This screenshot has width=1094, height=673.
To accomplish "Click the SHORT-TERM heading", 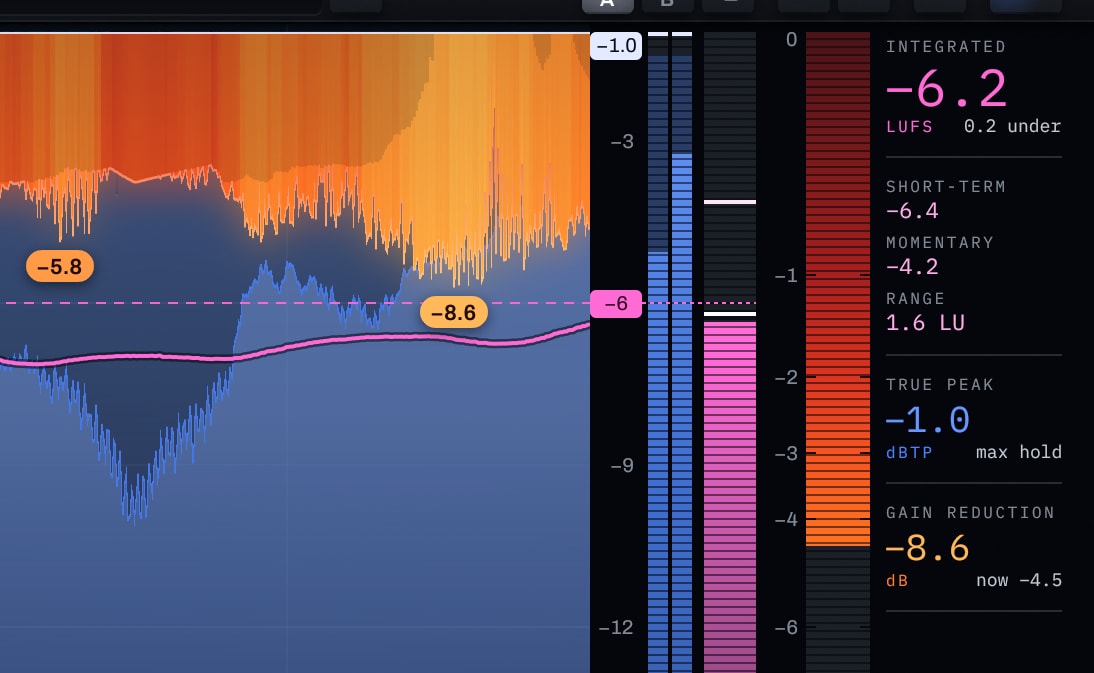I will [946, 187].
